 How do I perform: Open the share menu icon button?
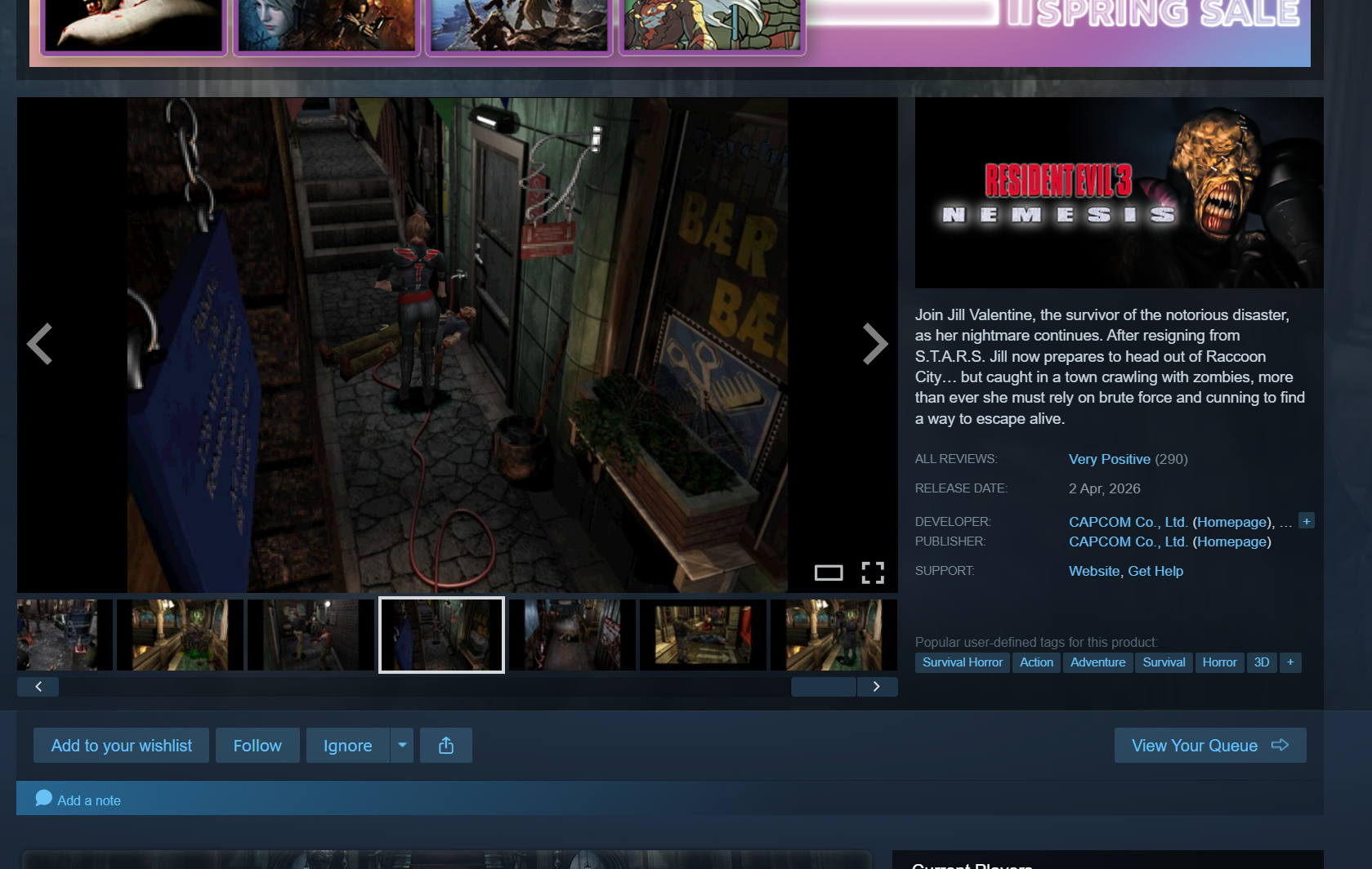(x=446, y=746)
